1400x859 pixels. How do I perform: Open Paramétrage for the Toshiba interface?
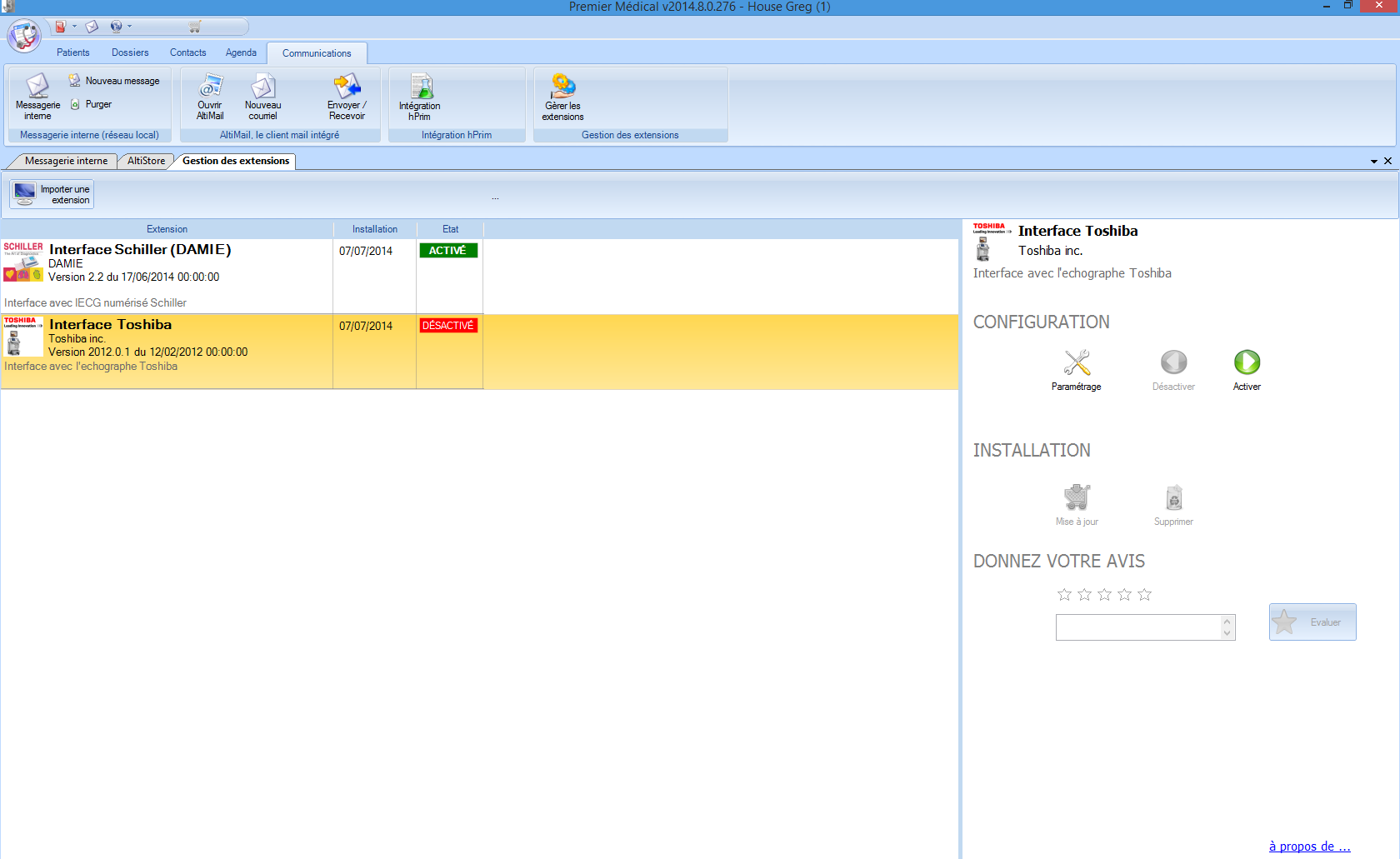1077,370
